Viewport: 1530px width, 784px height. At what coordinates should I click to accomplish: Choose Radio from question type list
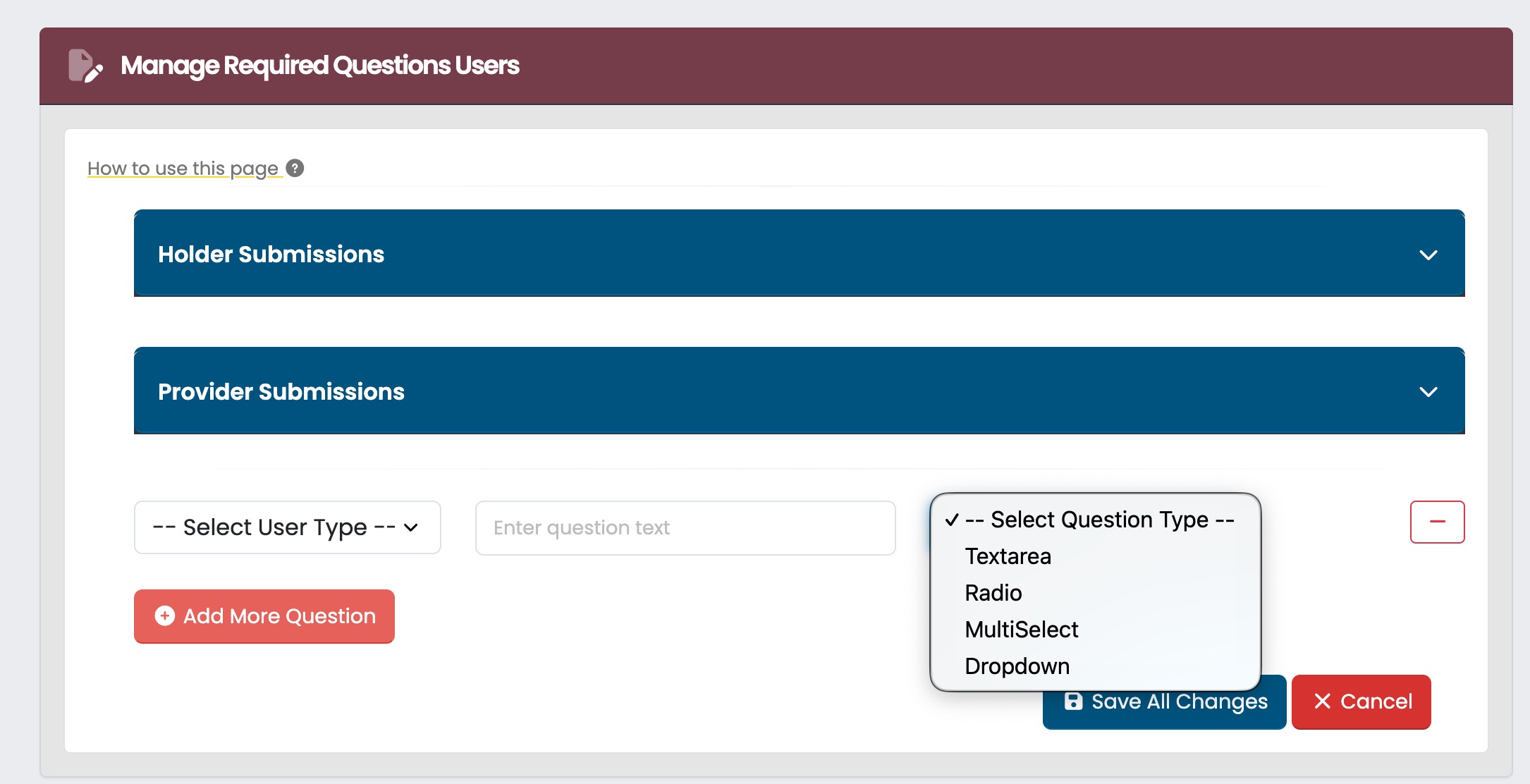click(993, 593)
